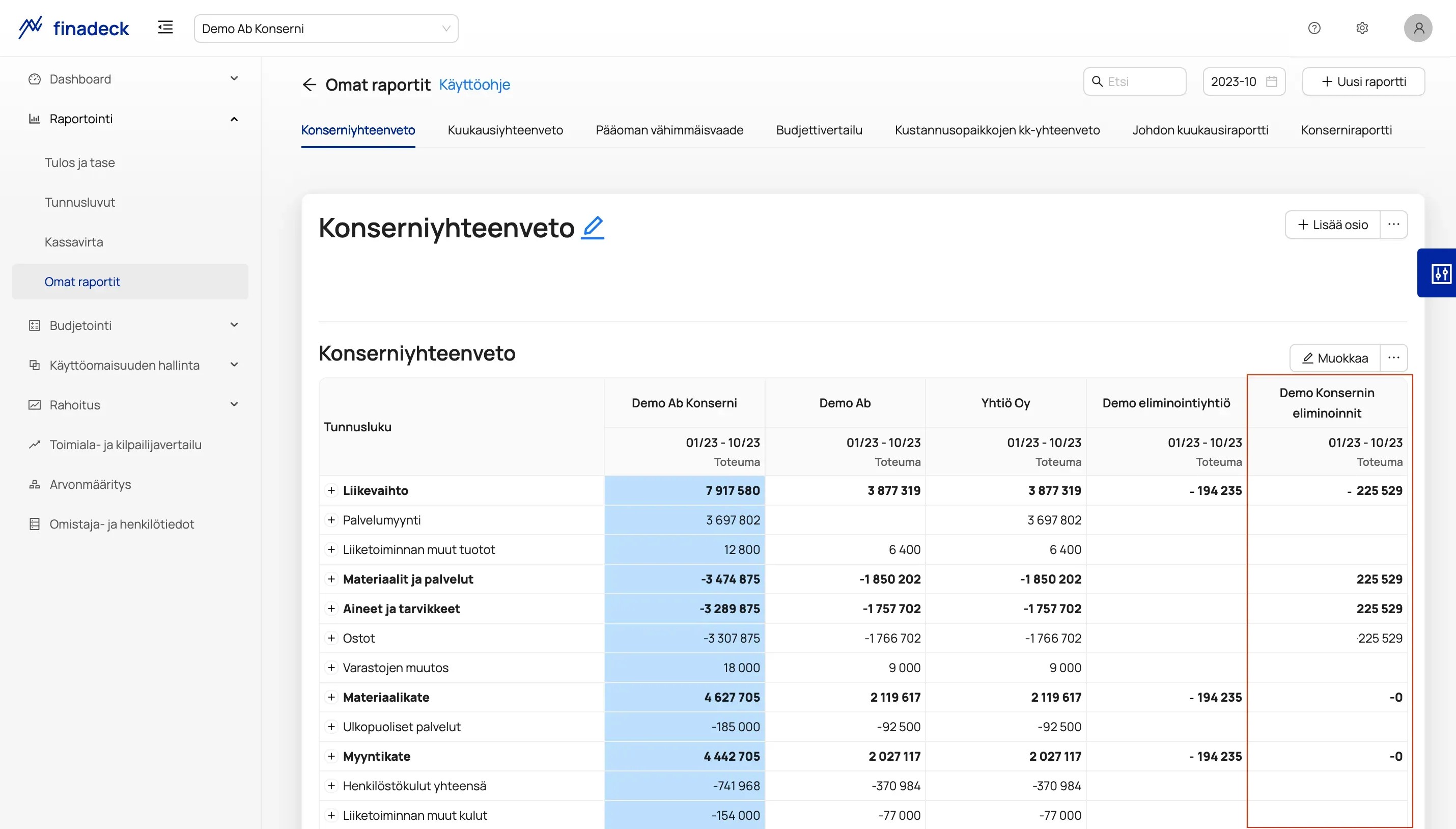Click the Lisää osio button
Screen dimensions: 1456x829
[x=1332, y=225]
